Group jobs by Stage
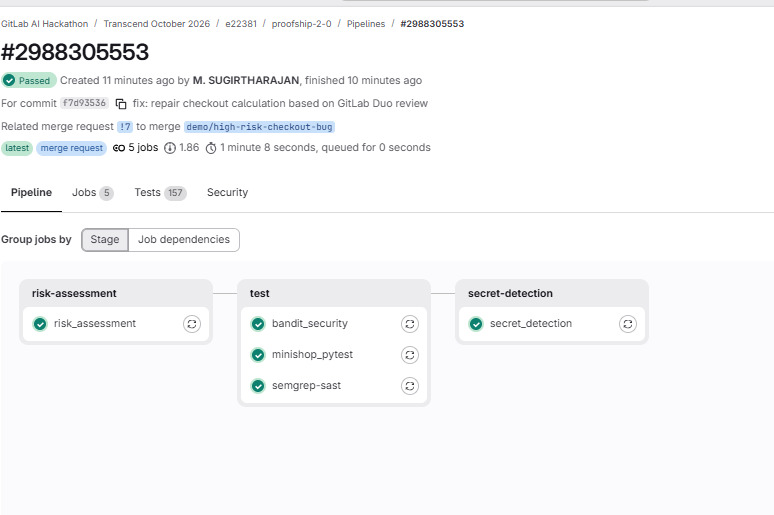The width and height of the screenshot is (774, 515). [x=105, y=239]
